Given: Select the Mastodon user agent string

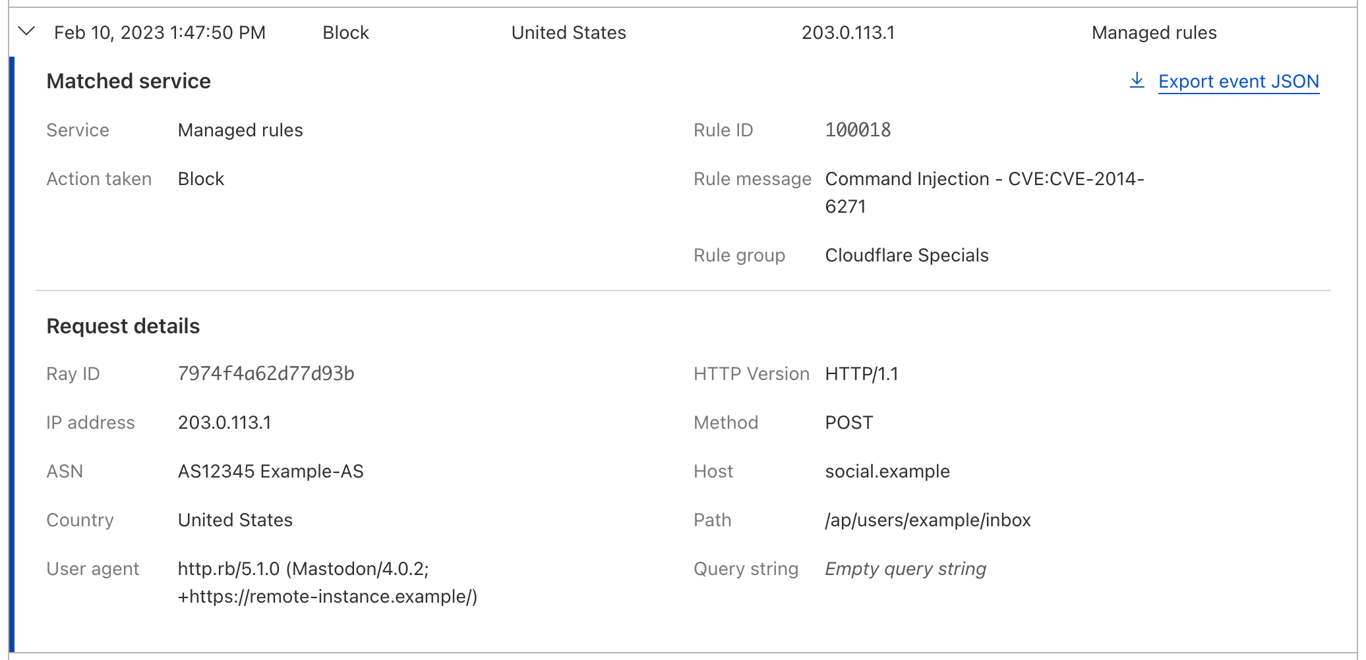Looking at the screenshot, I should click(x=327, y=583).
